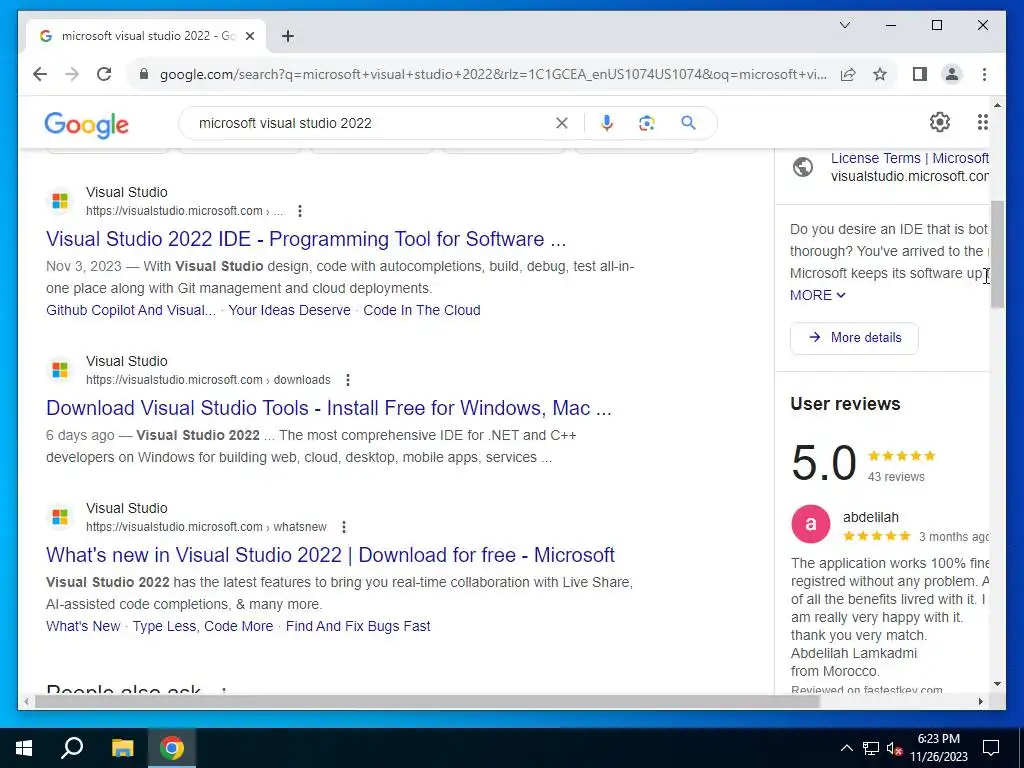The height and width of the screenshot is (768, 1024).
Task: Open the notifications action center
Action: click(991, 748)
